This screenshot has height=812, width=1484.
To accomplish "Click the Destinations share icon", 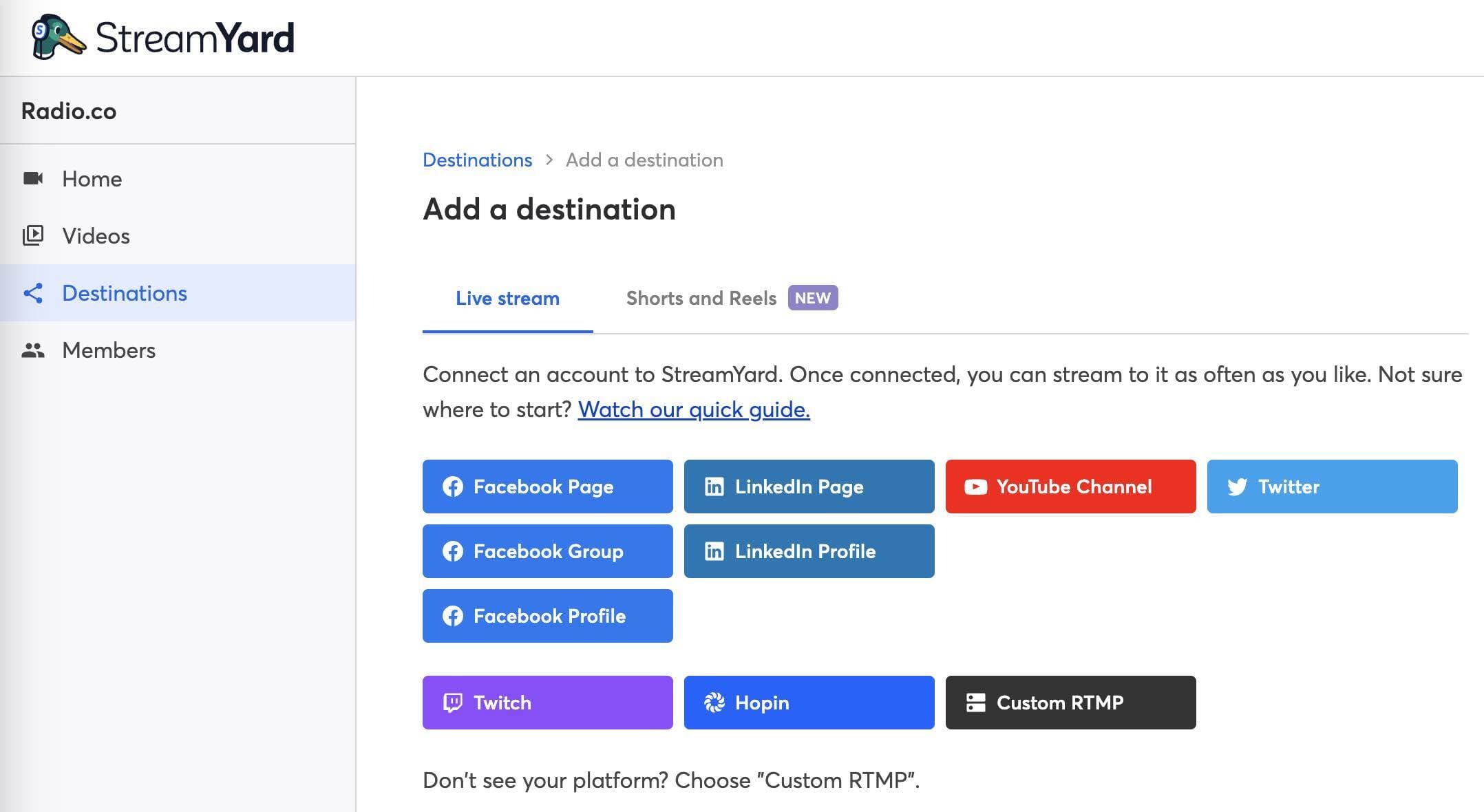I will [x=32, y=293].
